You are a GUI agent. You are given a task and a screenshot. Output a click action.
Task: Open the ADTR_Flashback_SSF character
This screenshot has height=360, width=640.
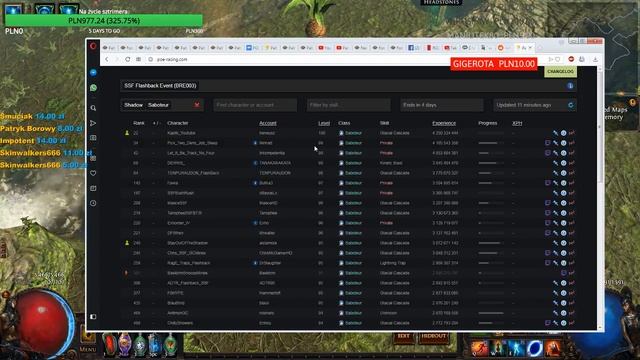[188, 283]
